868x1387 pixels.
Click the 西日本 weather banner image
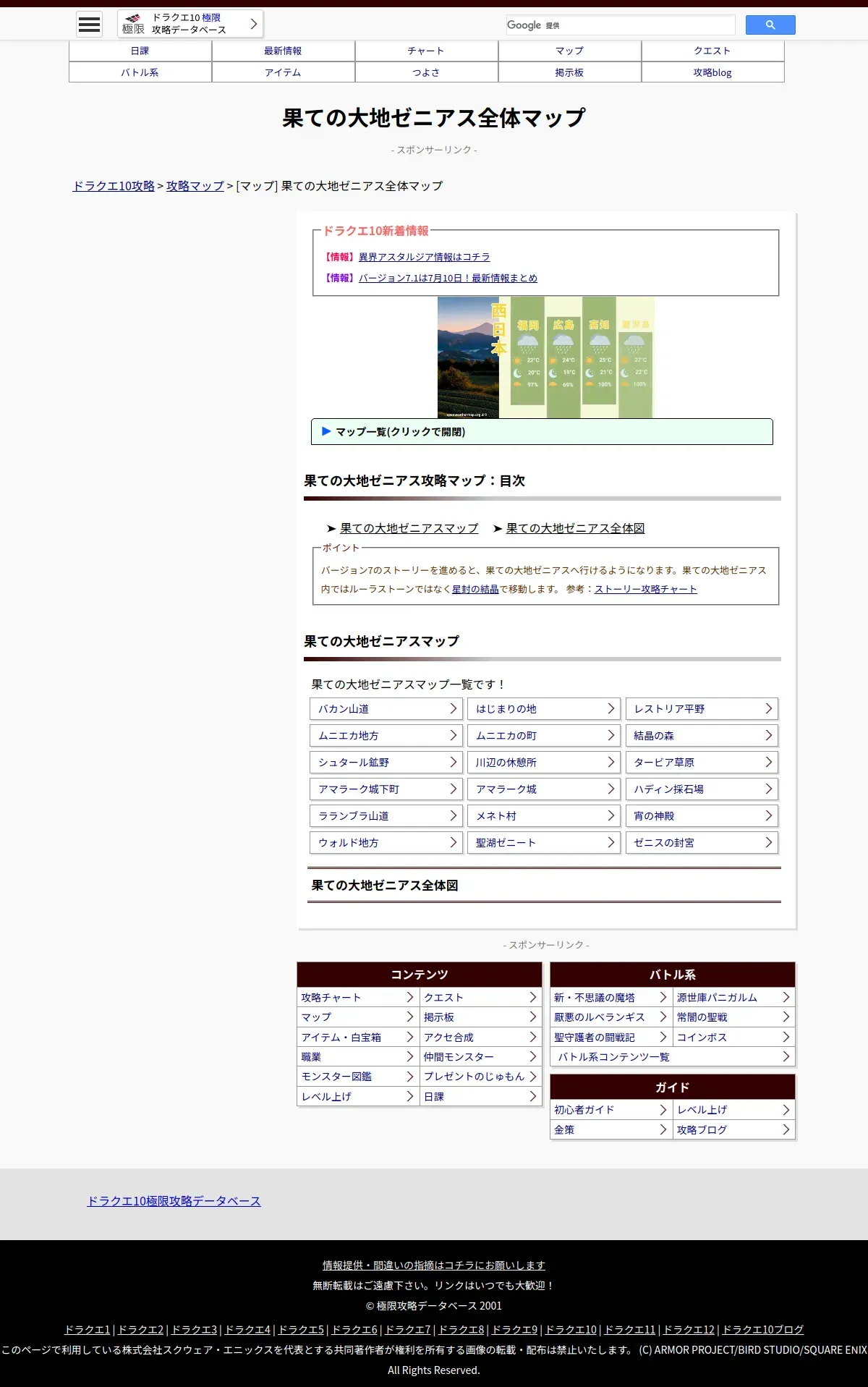[x=545, y=357]
